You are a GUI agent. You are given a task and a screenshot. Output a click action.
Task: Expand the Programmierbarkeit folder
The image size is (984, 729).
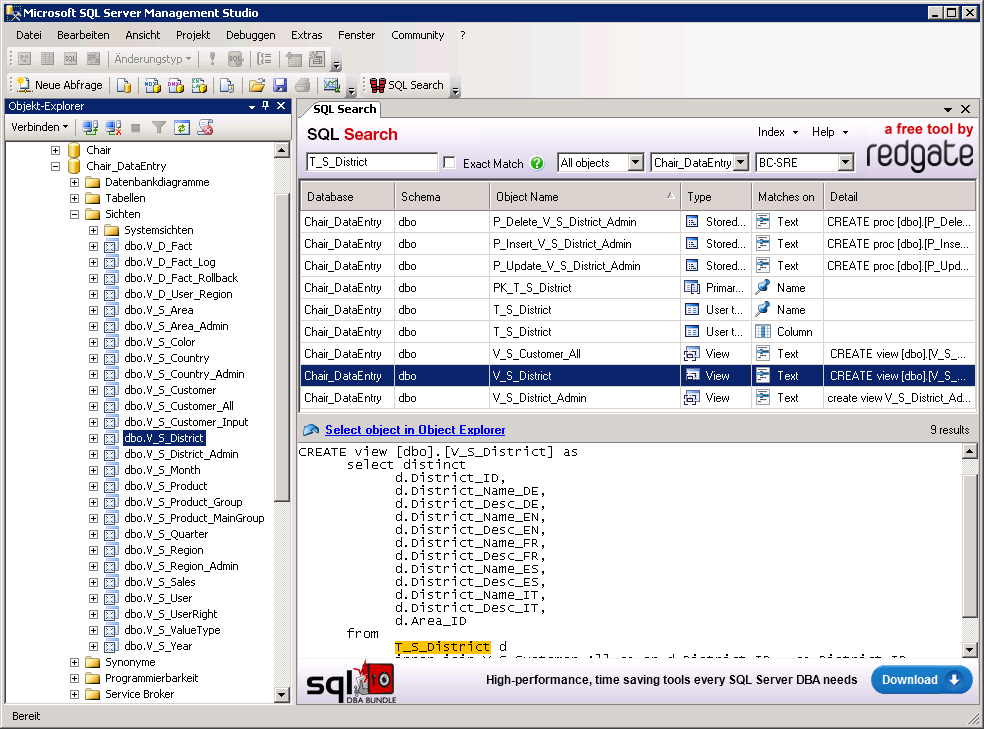click(x=74, y=678)
